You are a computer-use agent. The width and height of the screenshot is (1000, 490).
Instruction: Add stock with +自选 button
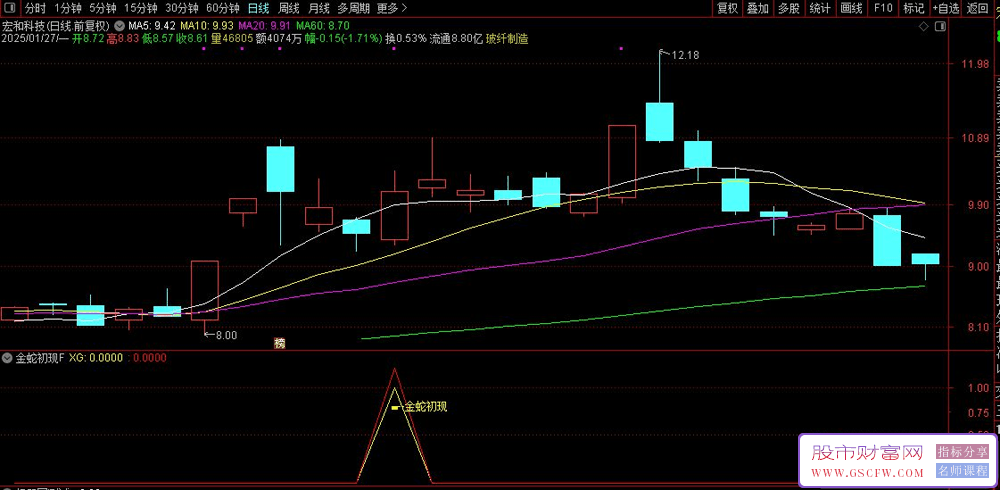click(x=946, y=8)
